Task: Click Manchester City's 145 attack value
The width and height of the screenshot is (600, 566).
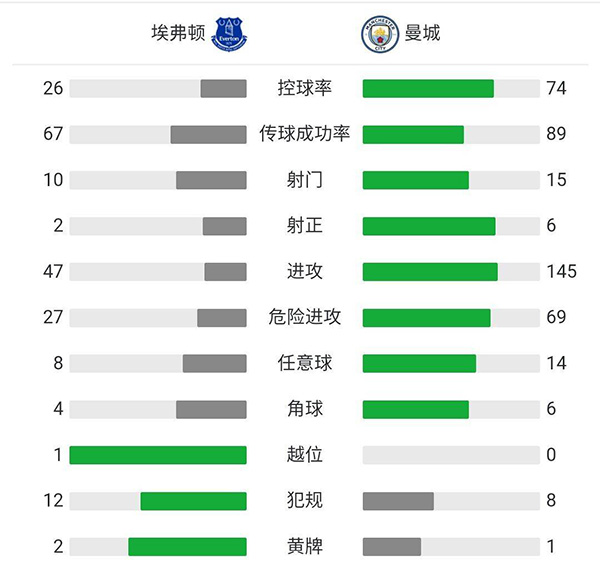Action: [561, 272]
